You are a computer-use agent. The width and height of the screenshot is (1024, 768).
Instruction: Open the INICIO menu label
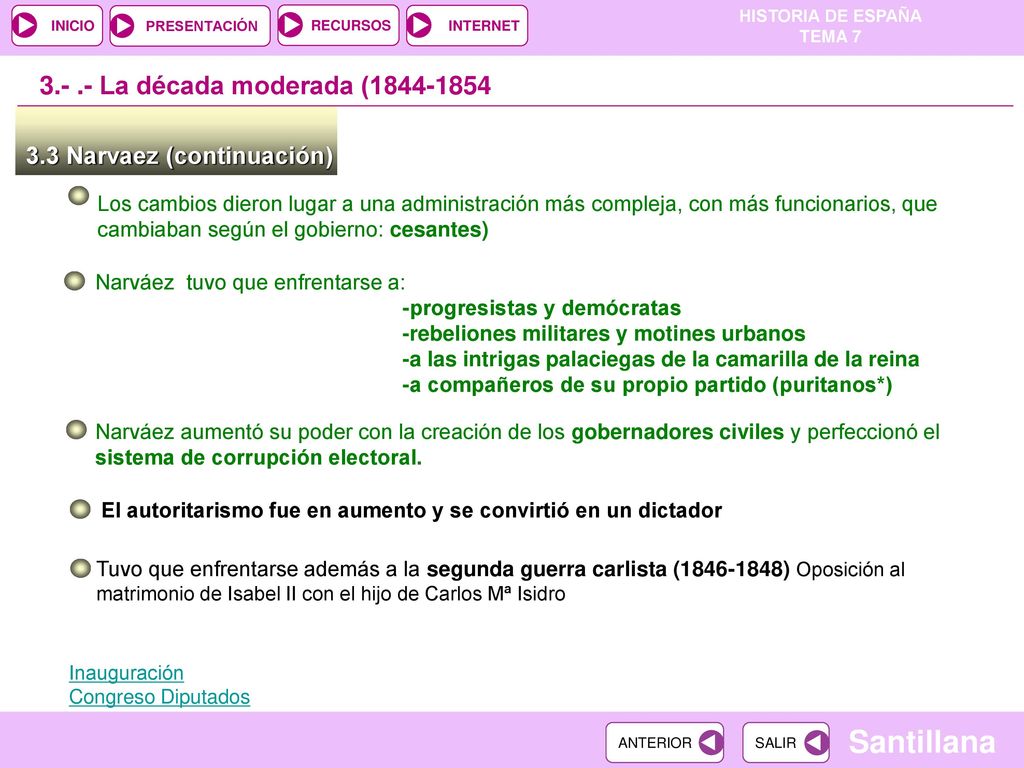click(x=72, y=25)
